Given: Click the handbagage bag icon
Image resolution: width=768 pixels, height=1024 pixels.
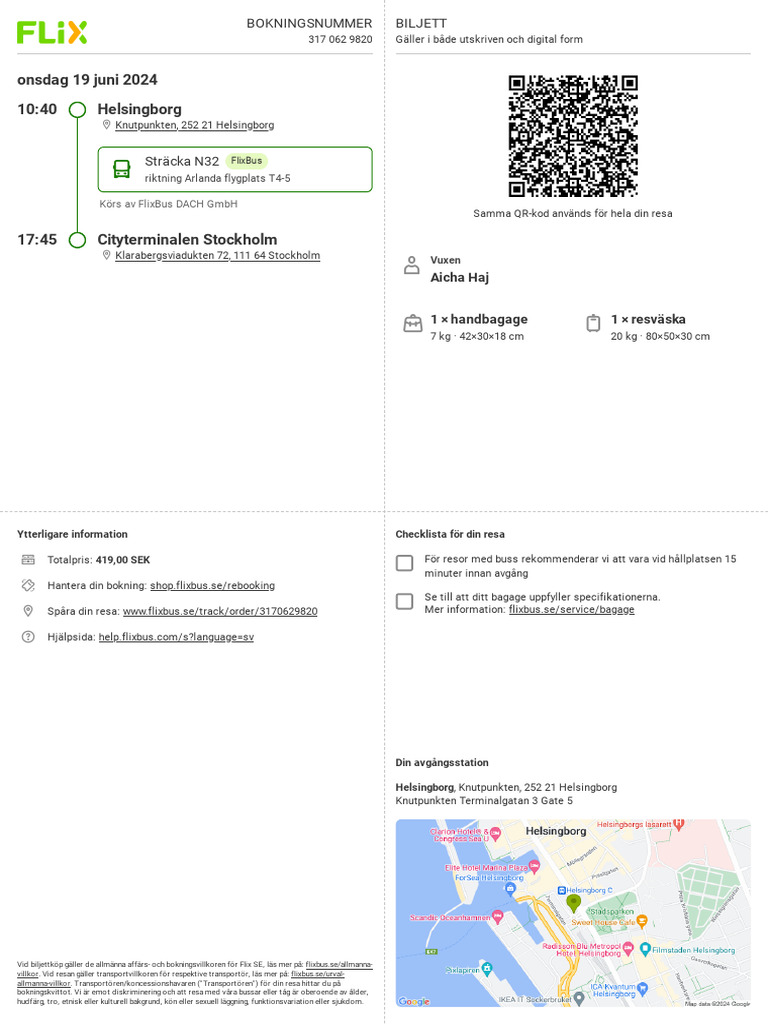Looking at the screenshot, I should coord(413,323).
